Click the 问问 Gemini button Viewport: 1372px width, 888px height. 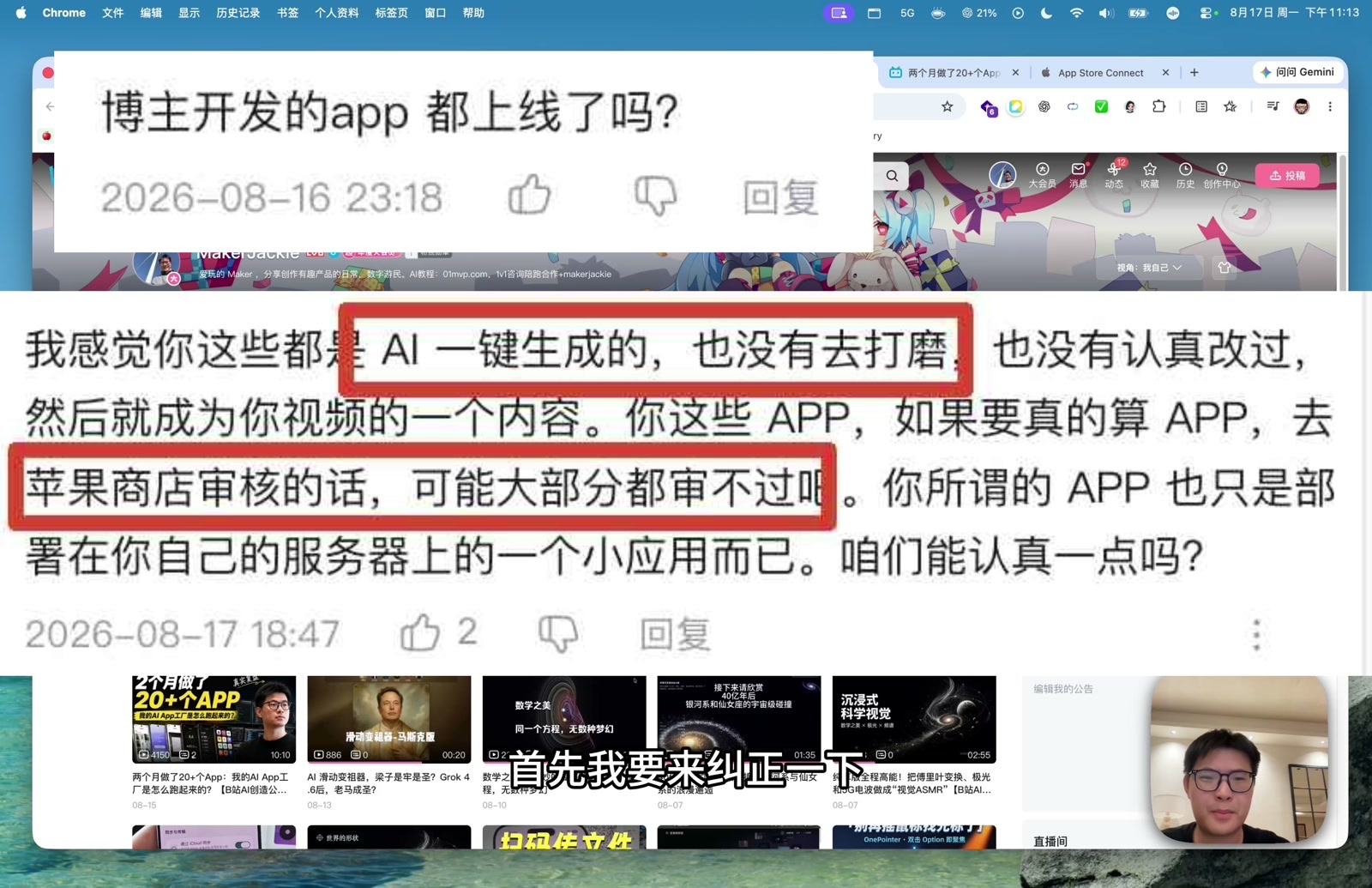[1297, 72]
